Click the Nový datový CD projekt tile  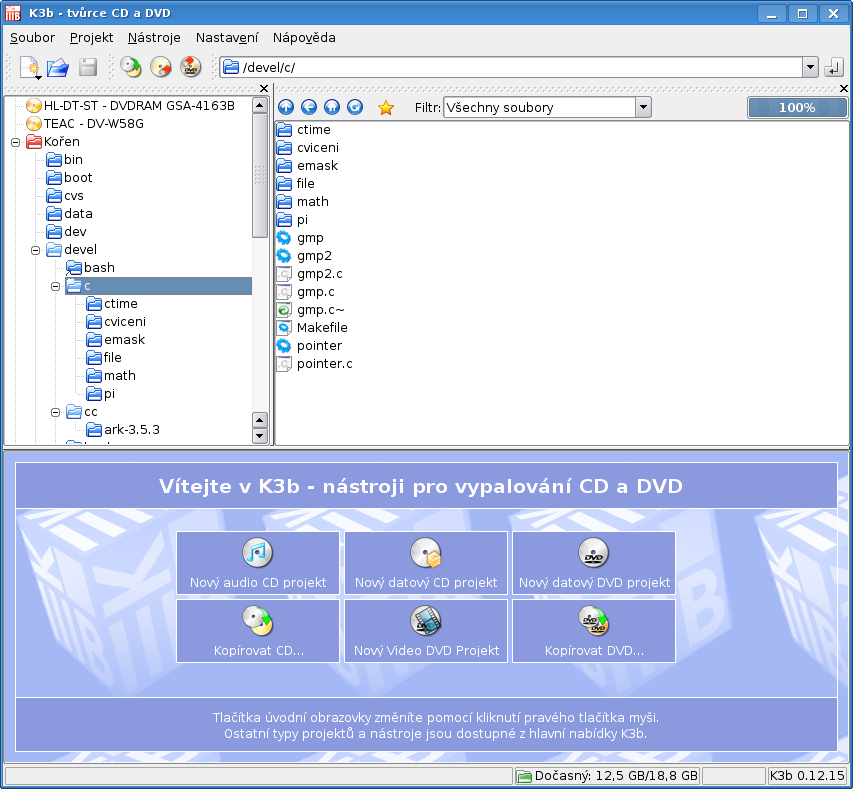pyautogui.click(x=426, y=563)
